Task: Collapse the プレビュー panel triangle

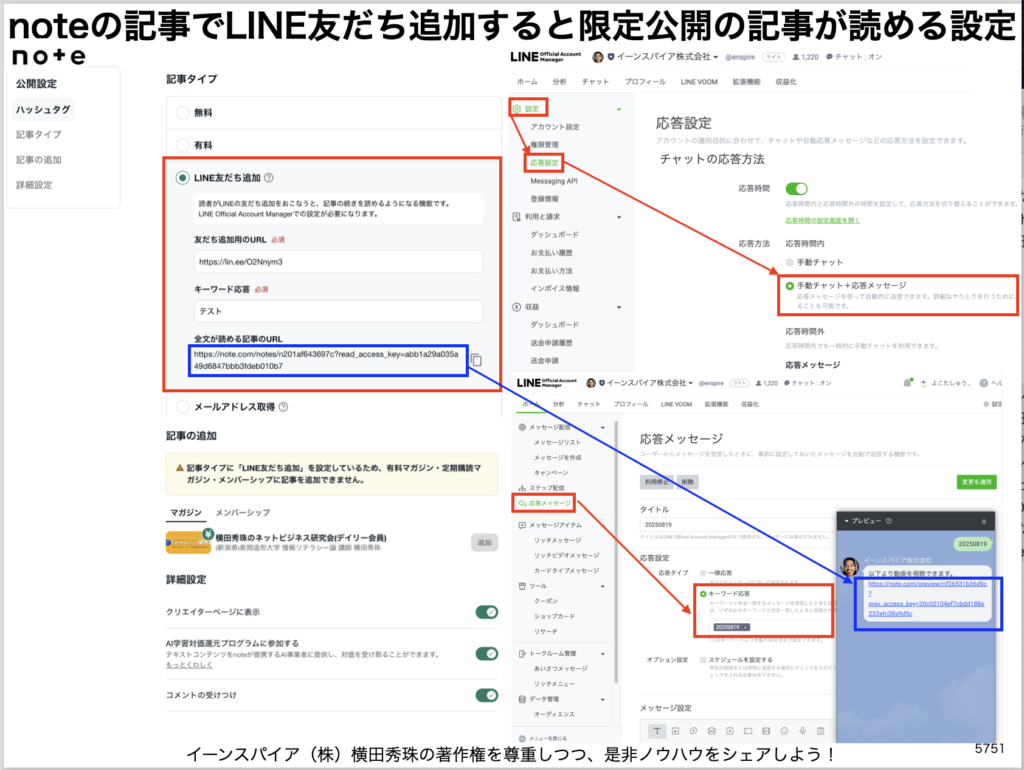Action: pos(846,521)
